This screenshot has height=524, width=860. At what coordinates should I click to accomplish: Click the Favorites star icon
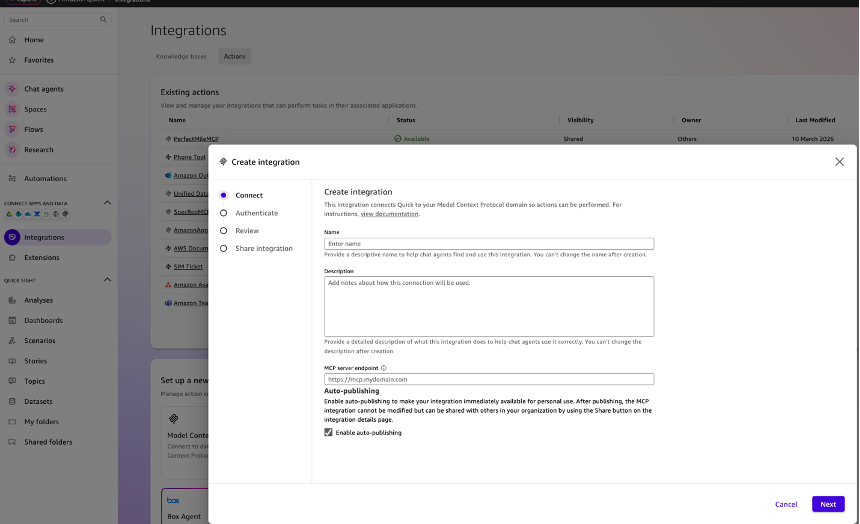point(12,60)
